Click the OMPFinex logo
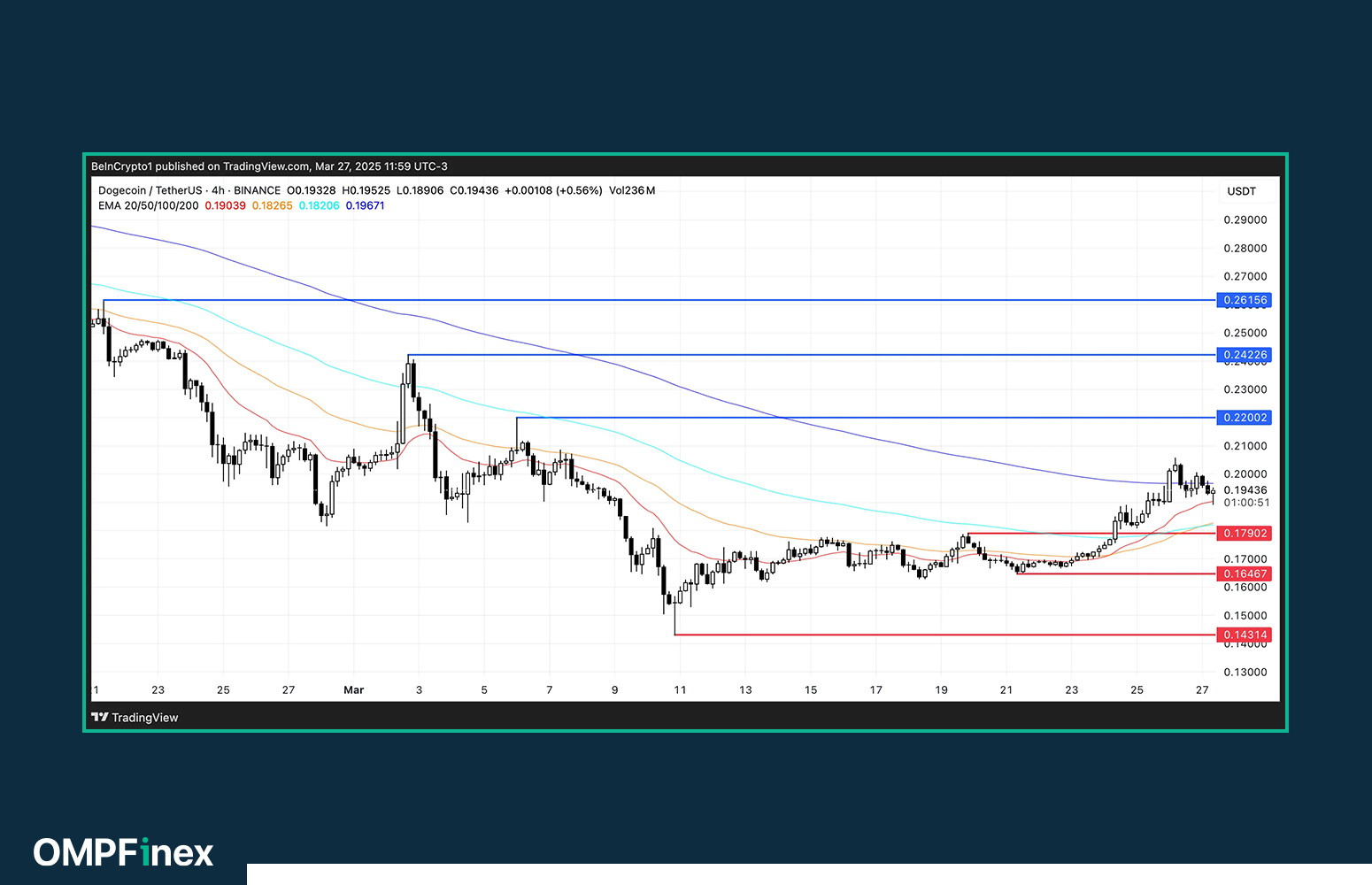1372x885 pixels. click(x=124, y=853)
